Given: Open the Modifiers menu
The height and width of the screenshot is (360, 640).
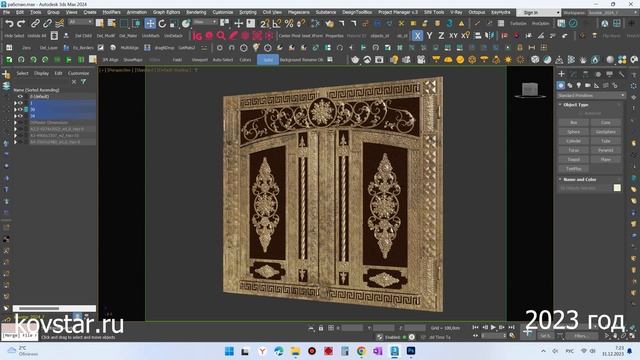Looking at the screenshot, I should click(111, 12).
